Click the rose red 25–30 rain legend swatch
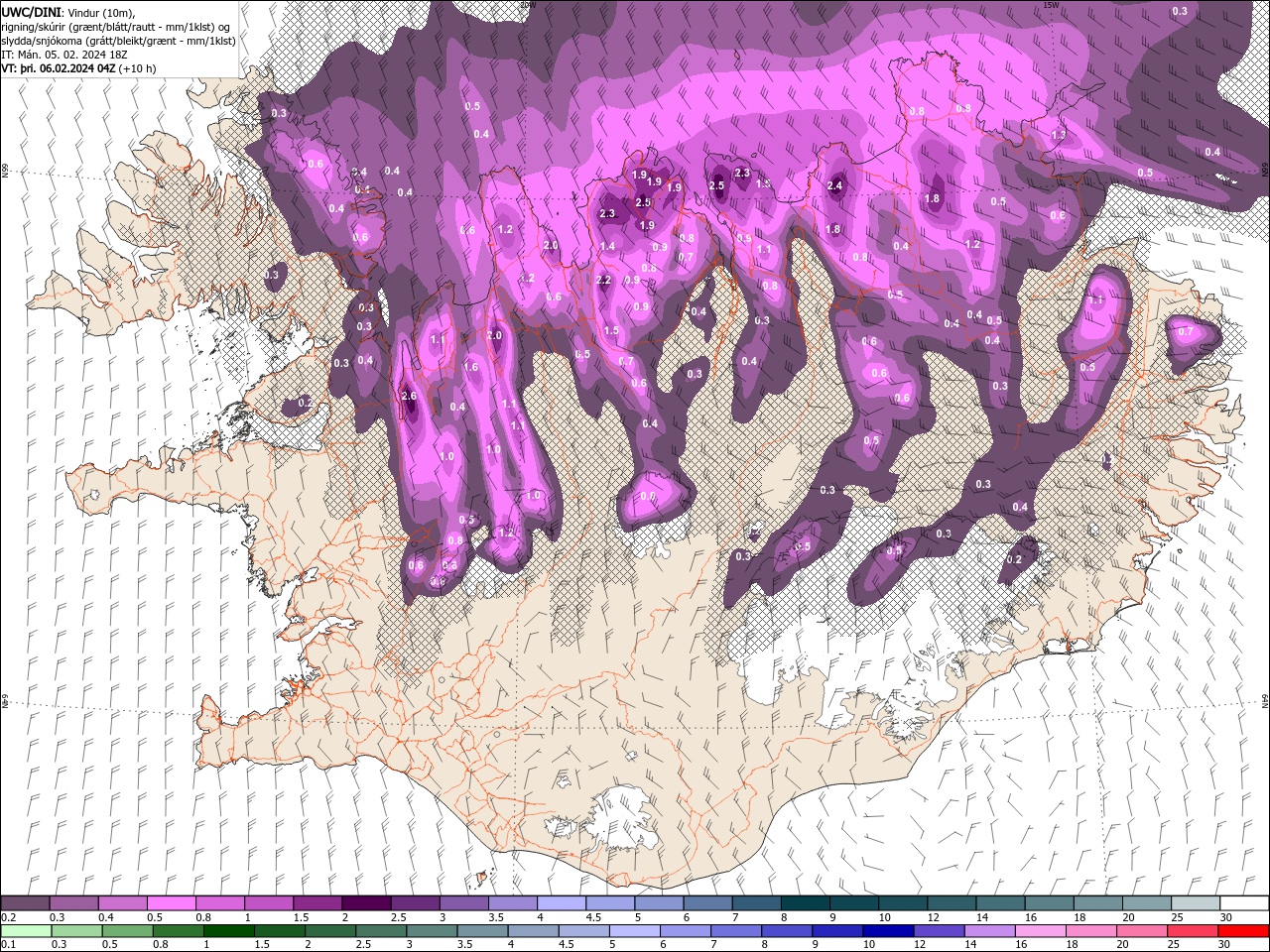Viewport: 1270px width, 952px height. click(x=1191, y=931)
